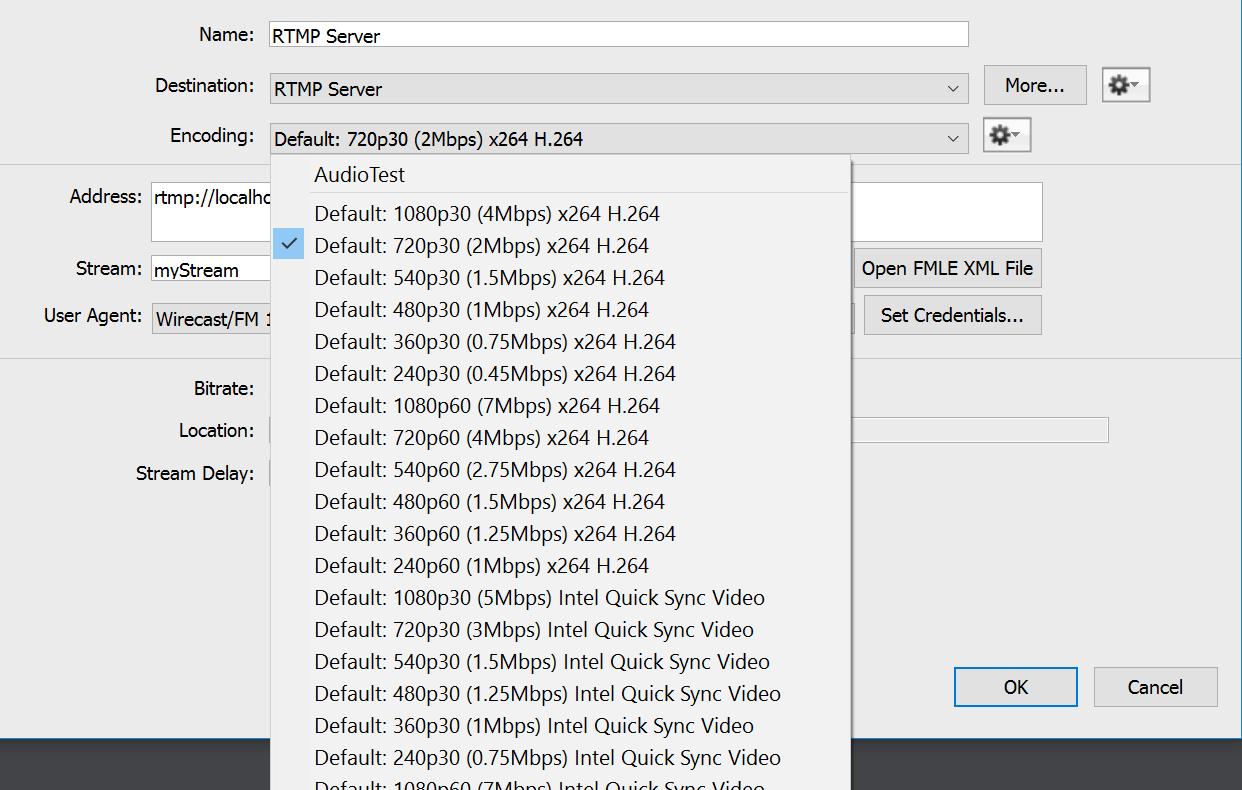Click inside the Name text field
The image size is (1242, 790).
click(x=617, y=34)
